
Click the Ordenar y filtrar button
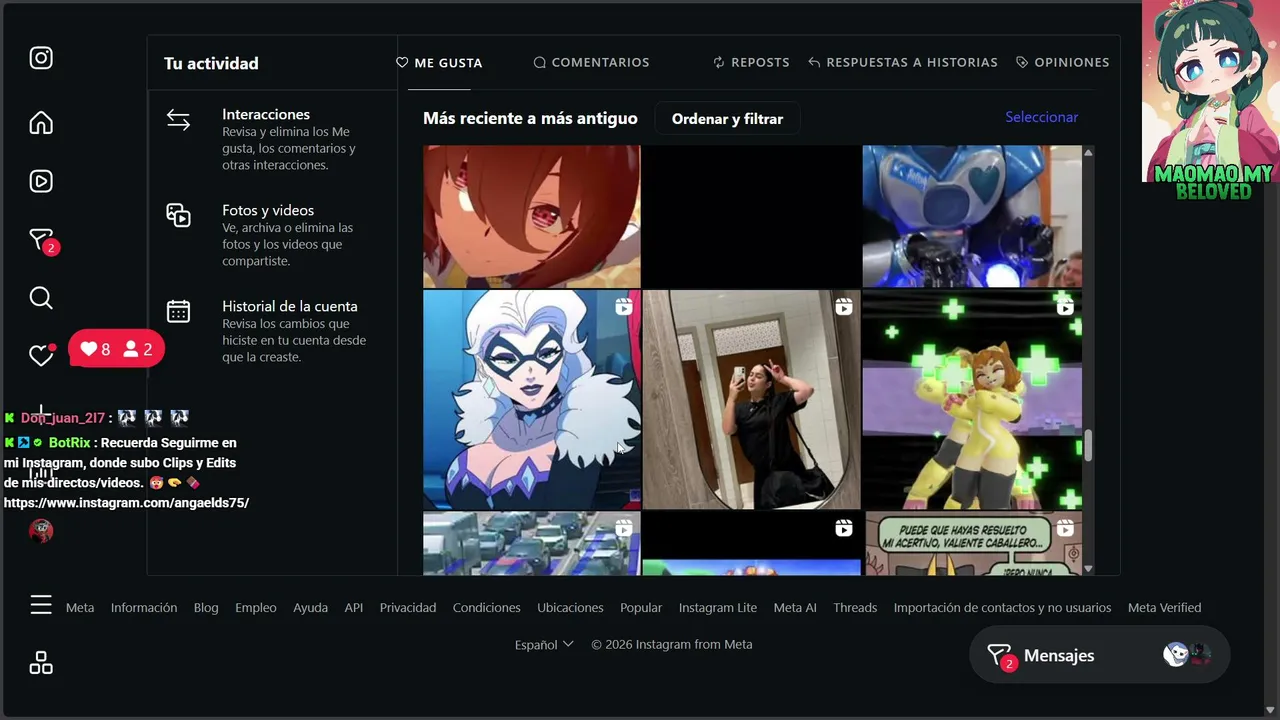click(x=727, y=119)
